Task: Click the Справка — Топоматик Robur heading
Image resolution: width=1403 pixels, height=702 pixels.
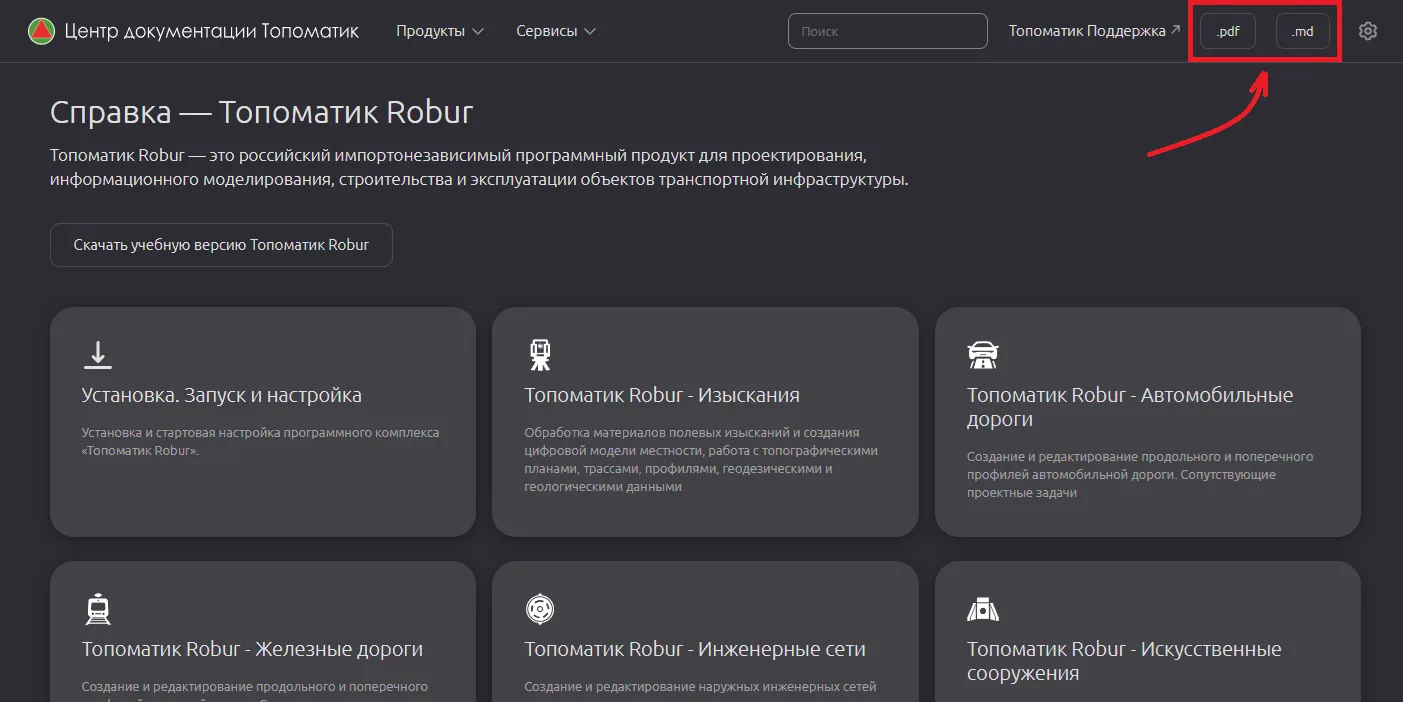Action: 262,112
